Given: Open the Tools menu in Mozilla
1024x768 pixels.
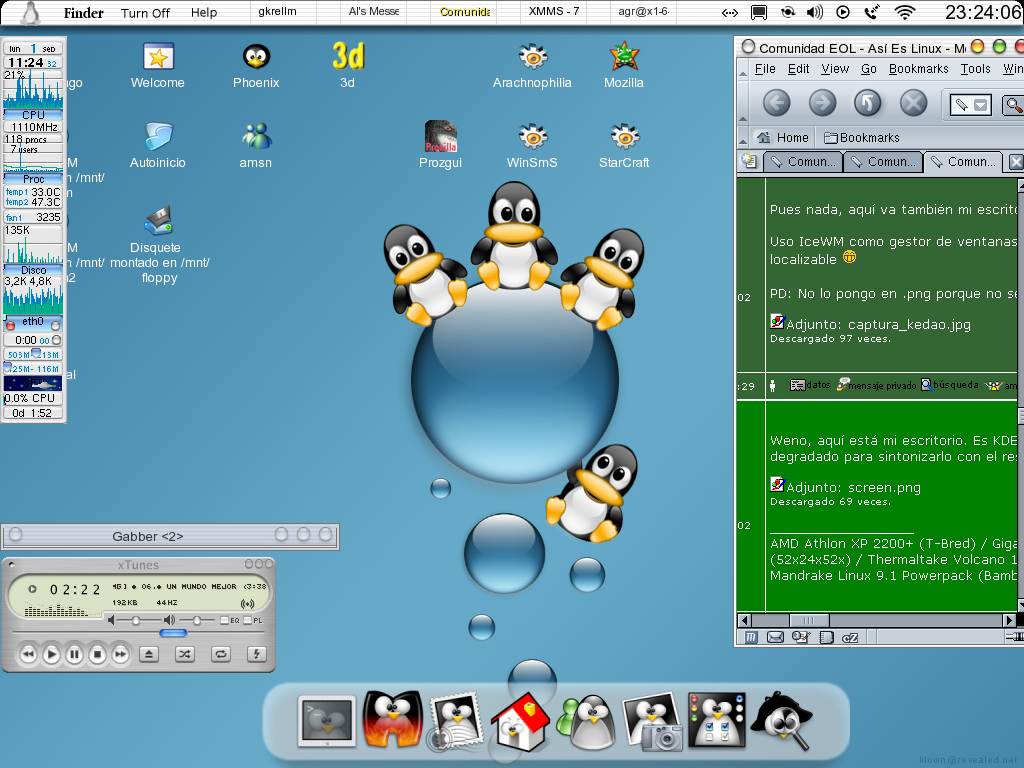Looking at the screenshot, I should tap(975, 69).
